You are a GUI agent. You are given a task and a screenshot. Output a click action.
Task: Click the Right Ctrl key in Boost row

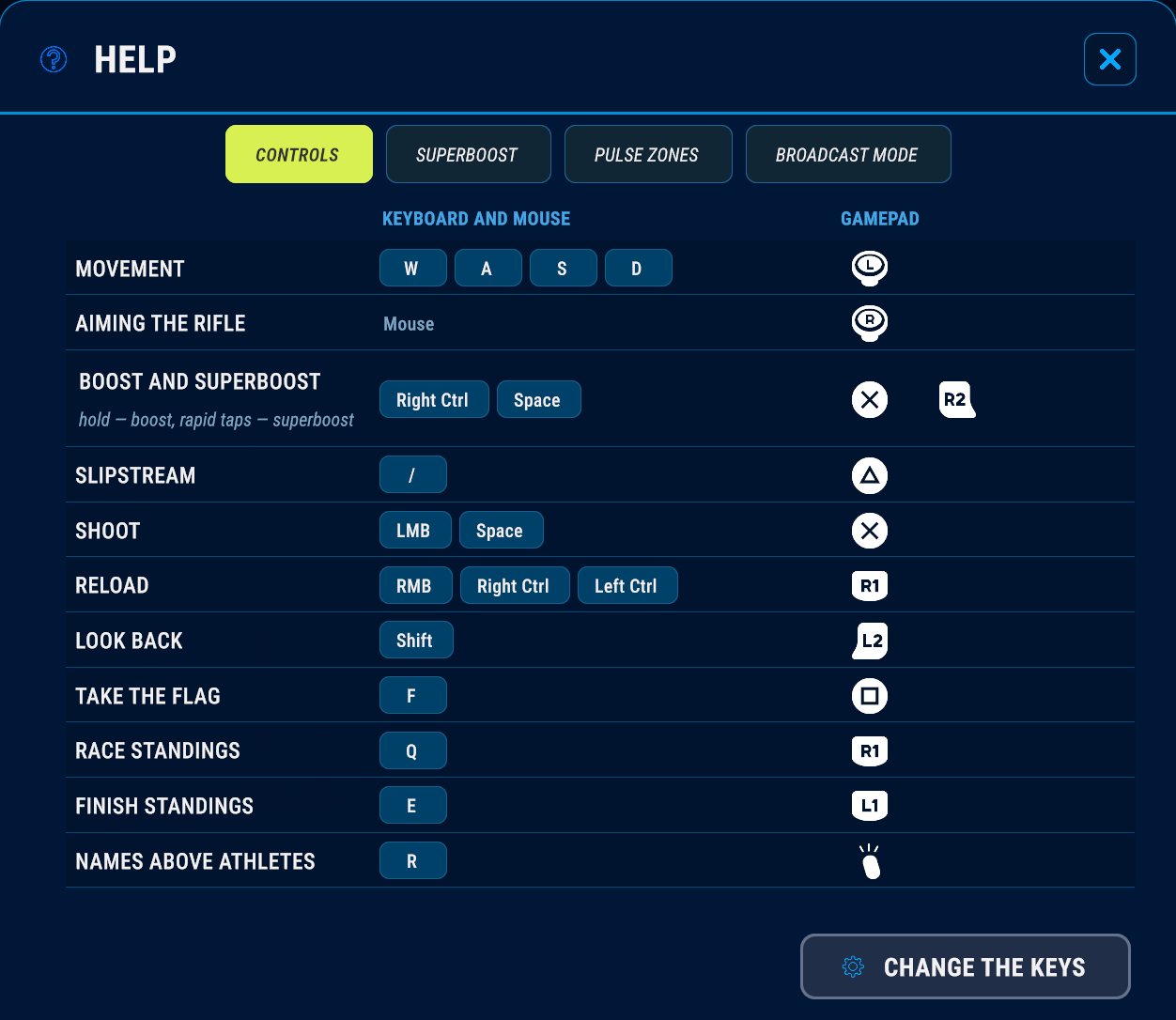(x=434, y=399)
